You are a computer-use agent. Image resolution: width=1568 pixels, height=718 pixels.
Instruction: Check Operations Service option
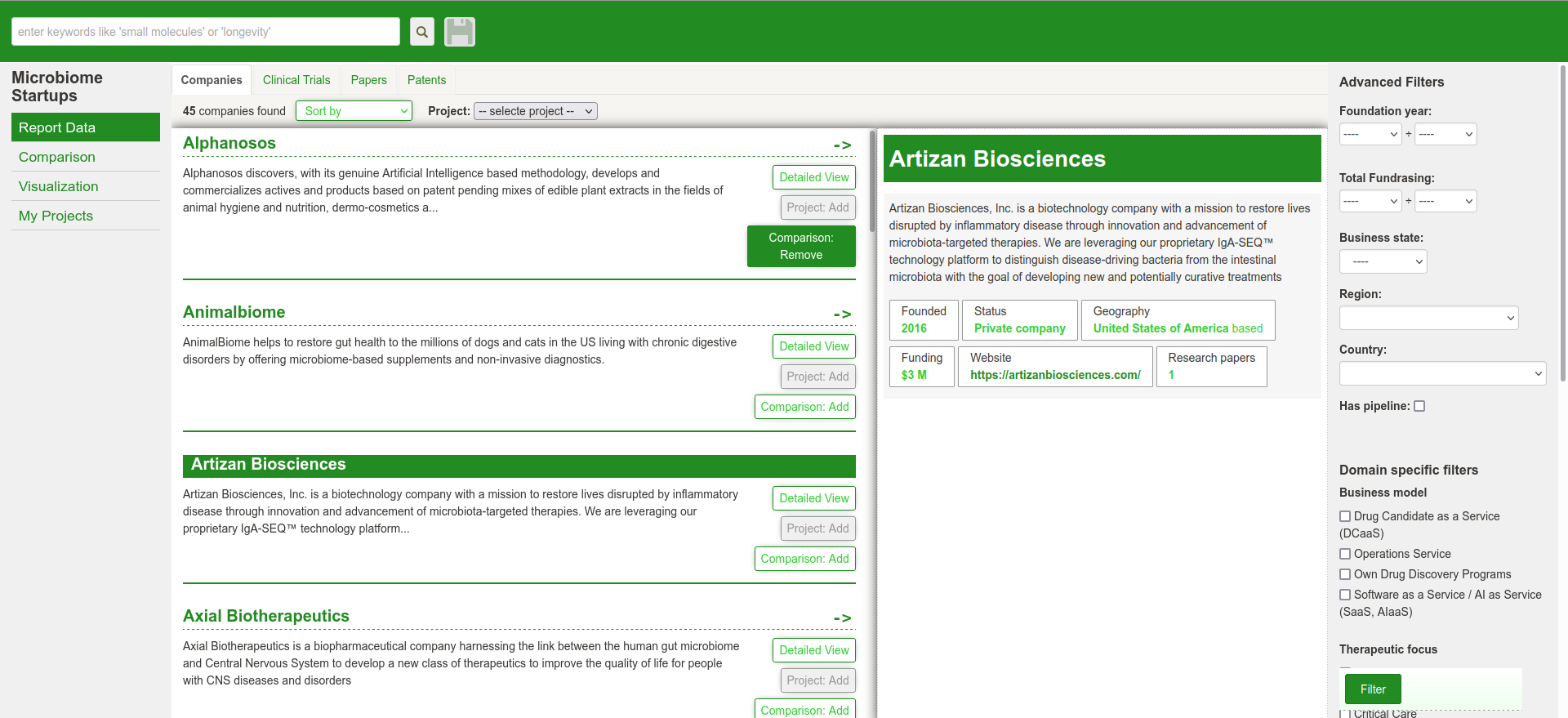click(x=1345, y=554)
